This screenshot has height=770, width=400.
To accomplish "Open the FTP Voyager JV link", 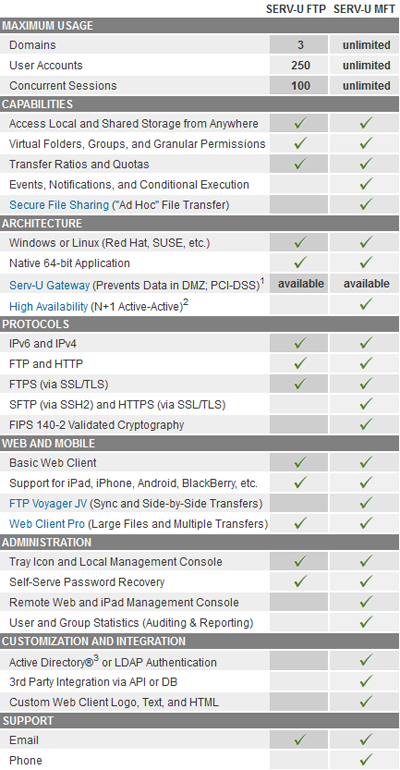I will 48,503.
